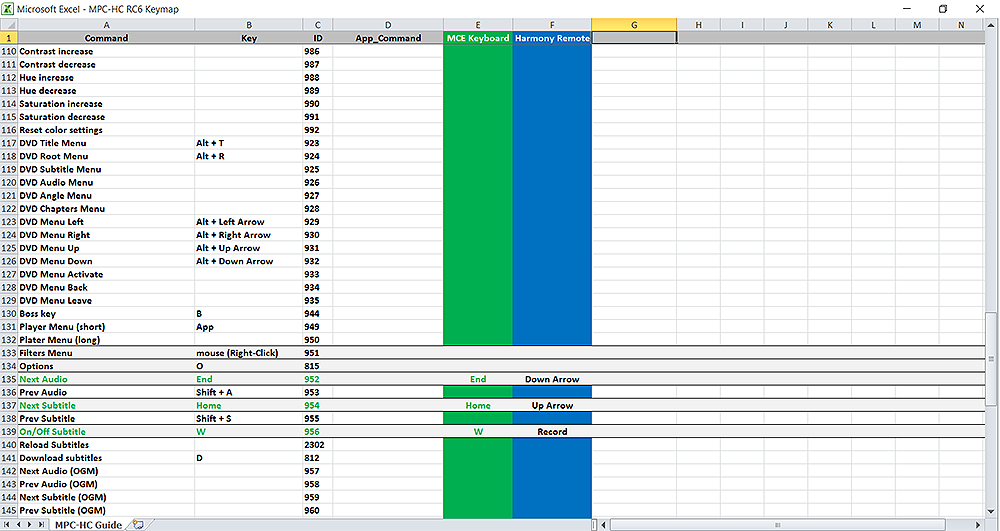Select the Prev Subtitle (OGM) cell
This screenshot has width=1000, height=531.
point(106,510)
